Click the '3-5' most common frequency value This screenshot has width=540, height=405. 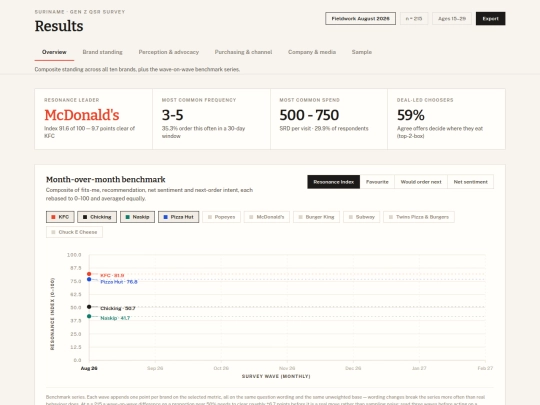click(x=173, y=115)
